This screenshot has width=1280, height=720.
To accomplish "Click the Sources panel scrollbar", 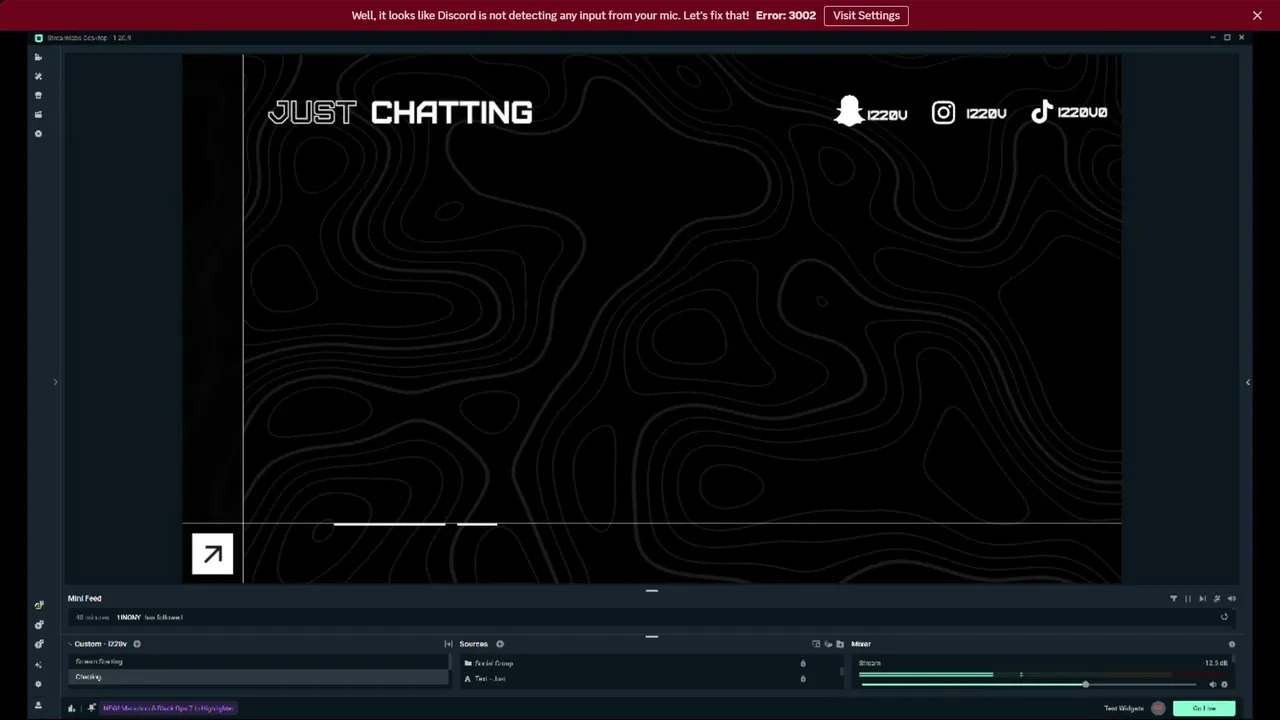I will point(843,672).
